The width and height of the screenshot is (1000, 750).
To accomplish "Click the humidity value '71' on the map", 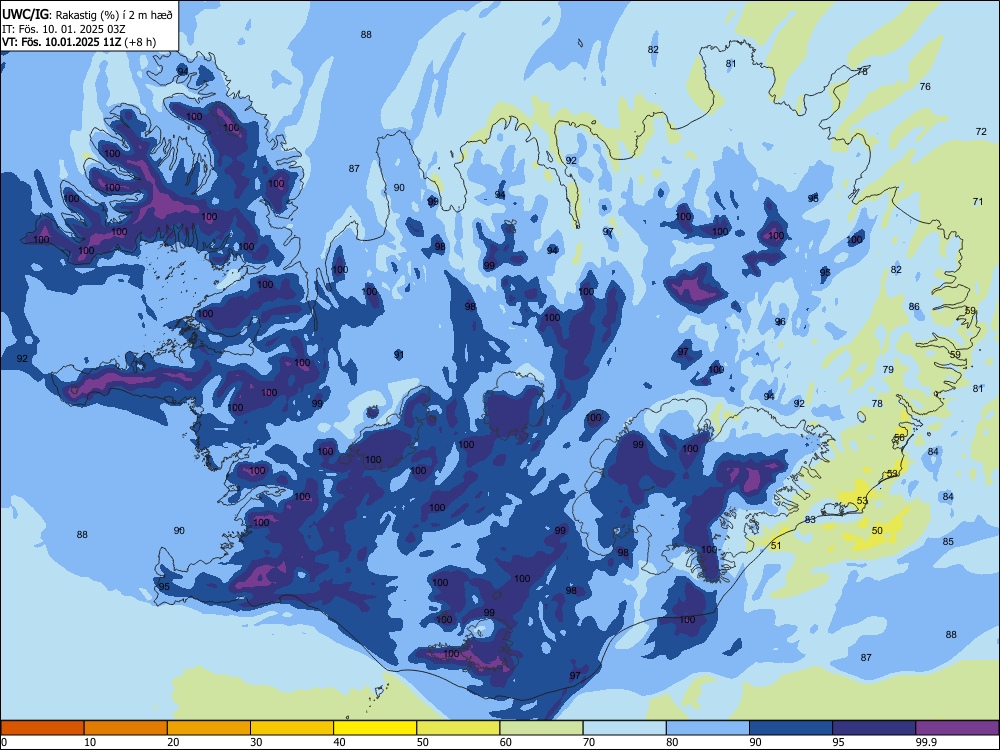I will pyautogui.click(x=978, y=202).
